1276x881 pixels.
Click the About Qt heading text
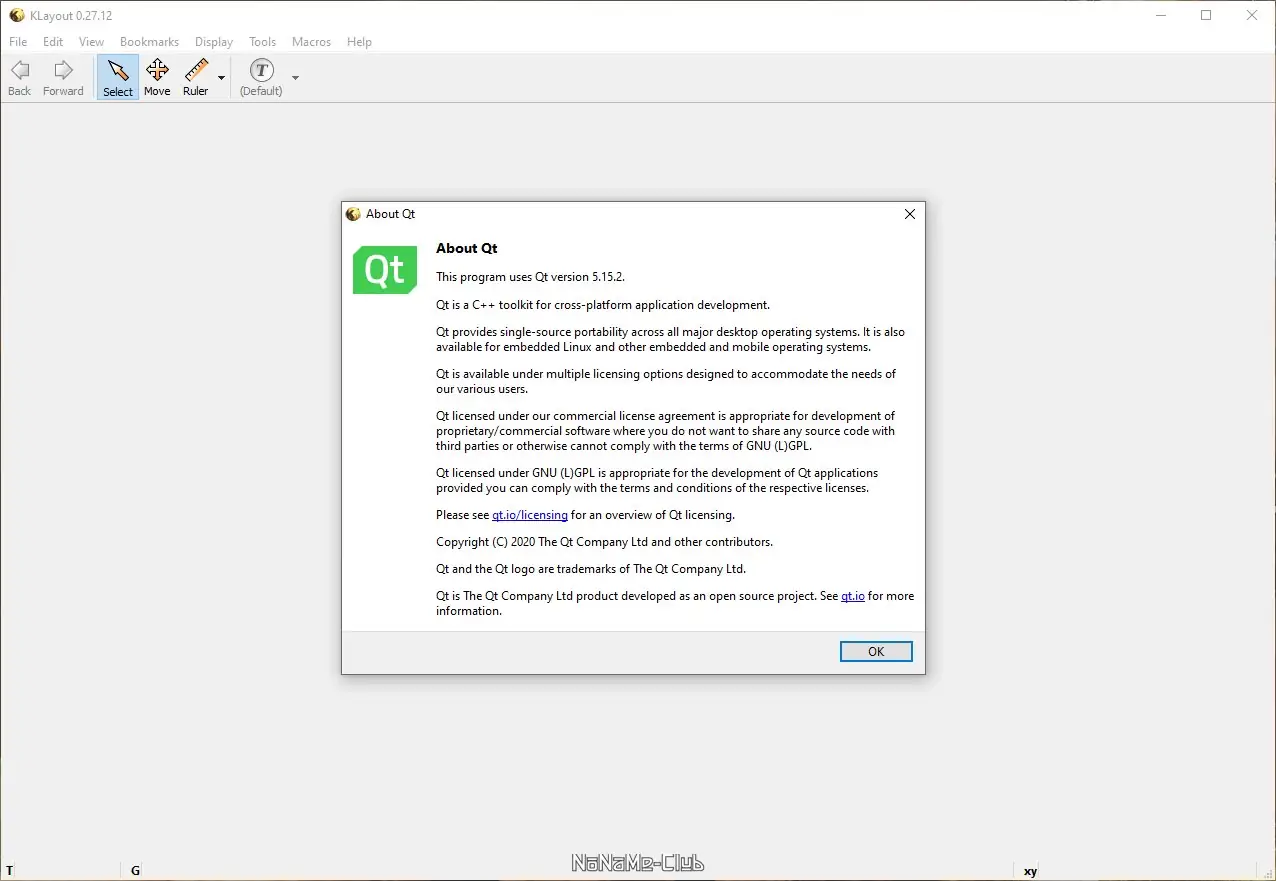point(467,248)
